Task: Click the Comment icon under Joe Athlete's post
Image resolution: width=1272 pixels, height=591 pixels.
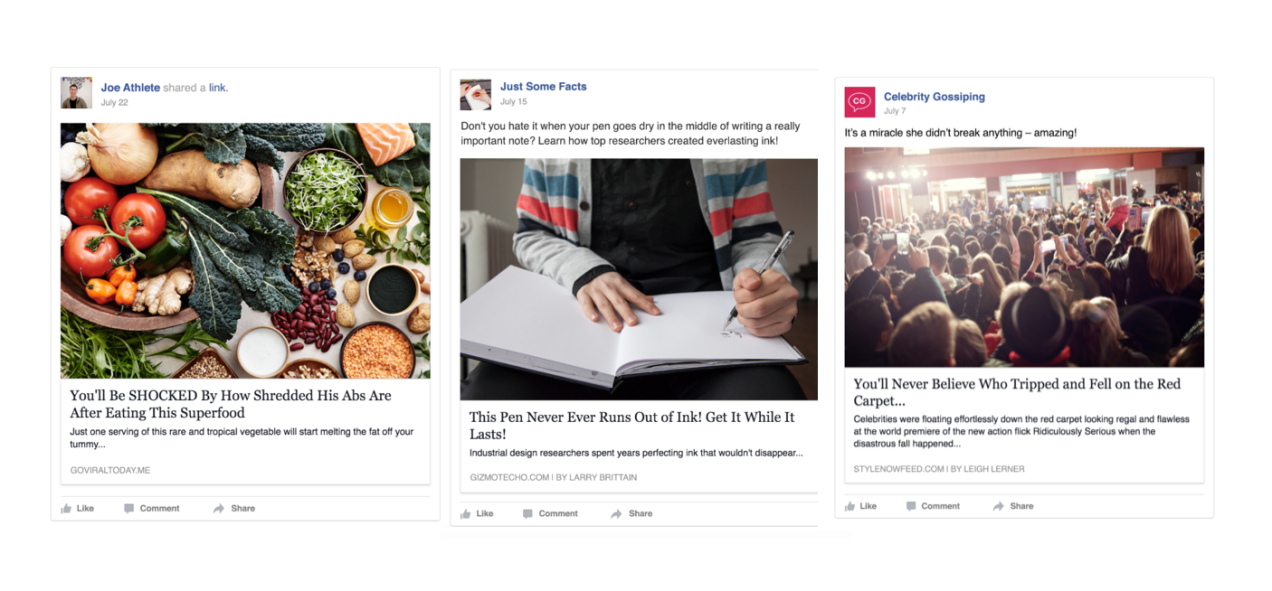Action: click(129, 508)
